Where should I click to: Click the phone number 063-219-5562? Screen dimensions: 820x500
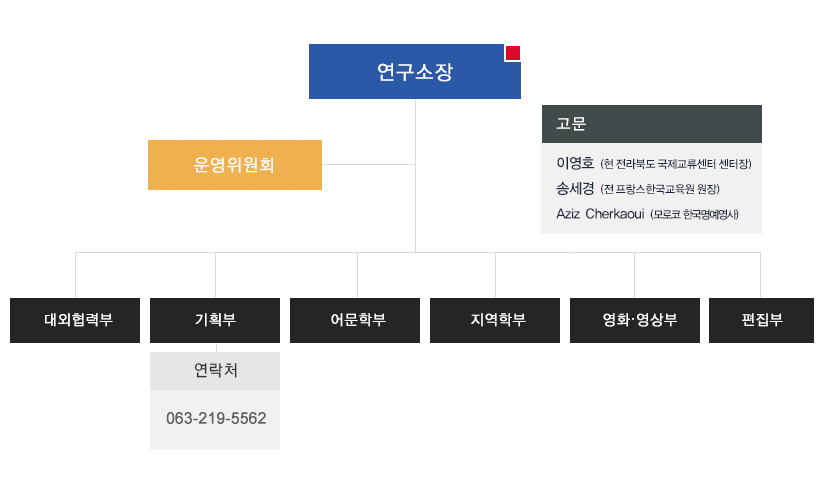(216, 418)
